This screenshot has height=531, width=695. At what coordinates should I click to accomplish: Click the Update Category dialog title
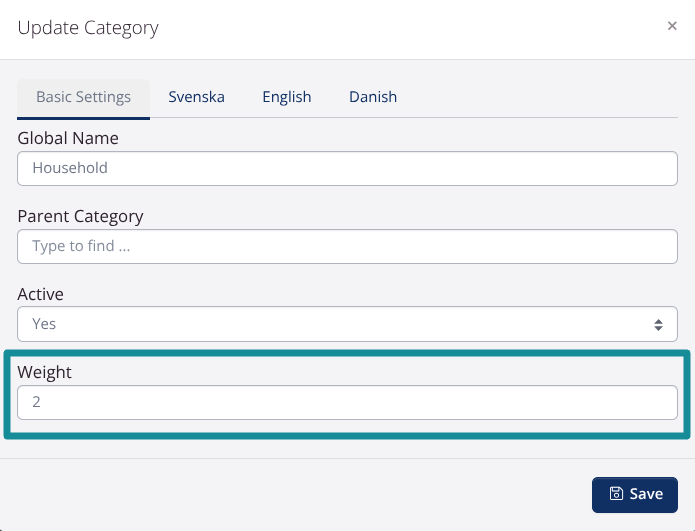tap(88, 27)
